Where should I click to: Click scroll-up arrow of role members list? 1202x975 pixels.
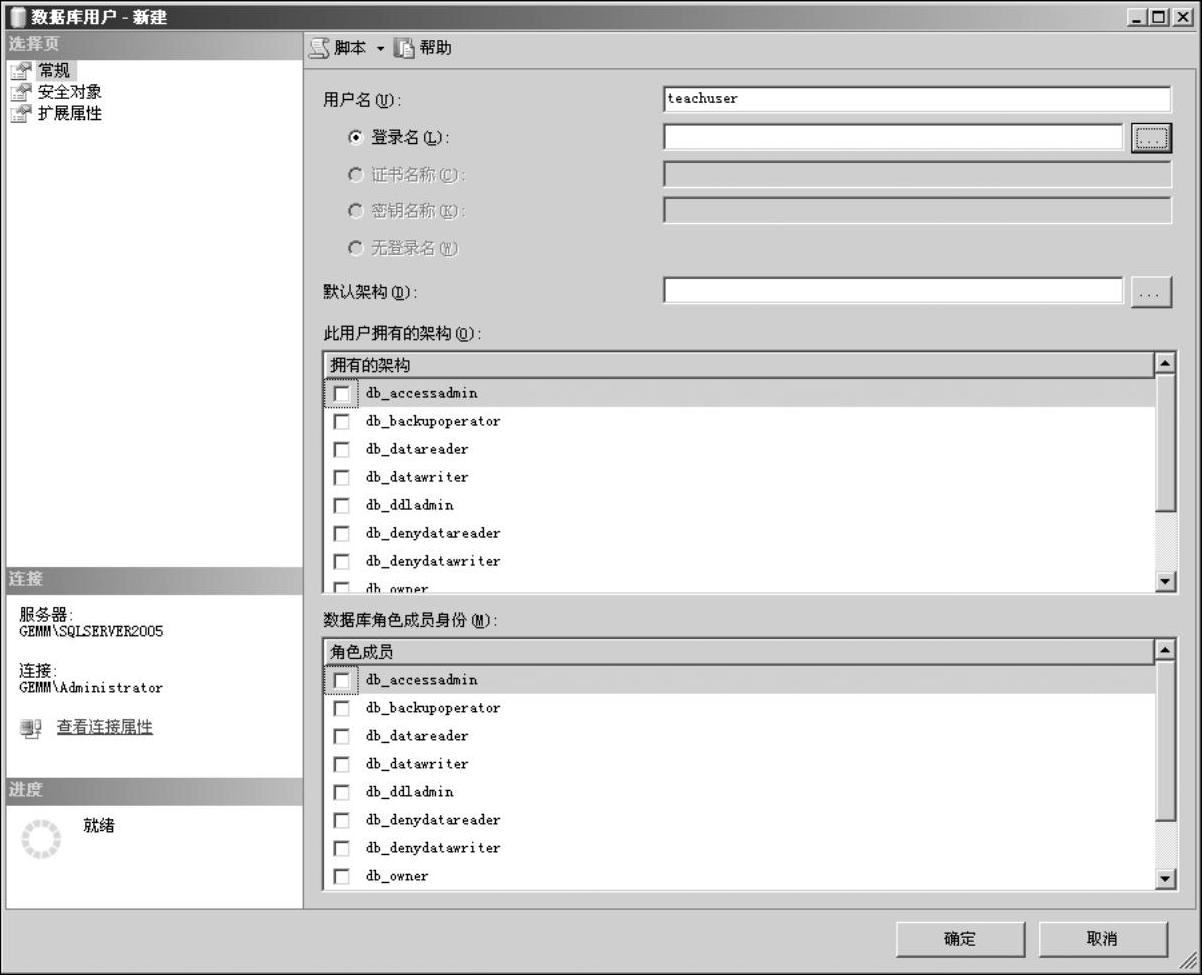point(1165,651)
